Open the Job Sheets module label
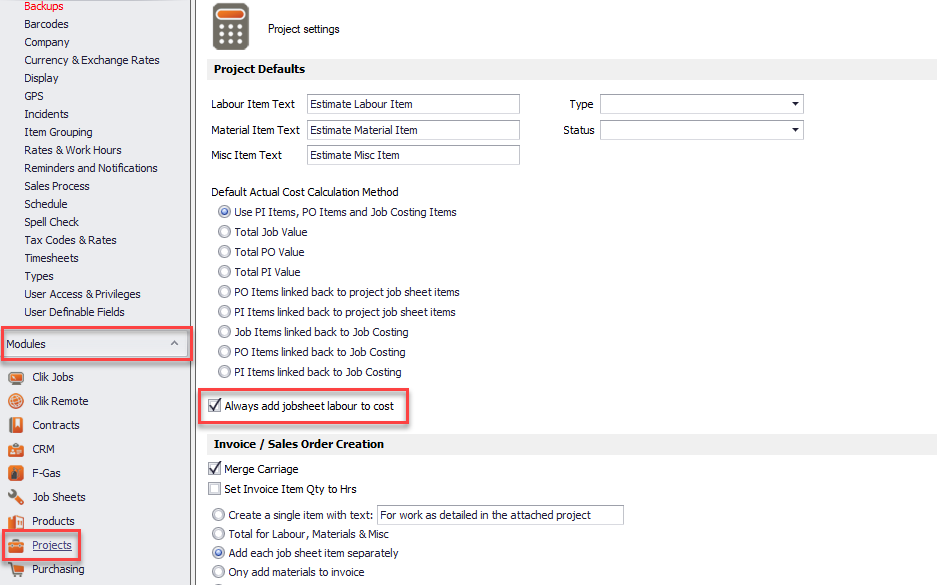 [59, 497]
